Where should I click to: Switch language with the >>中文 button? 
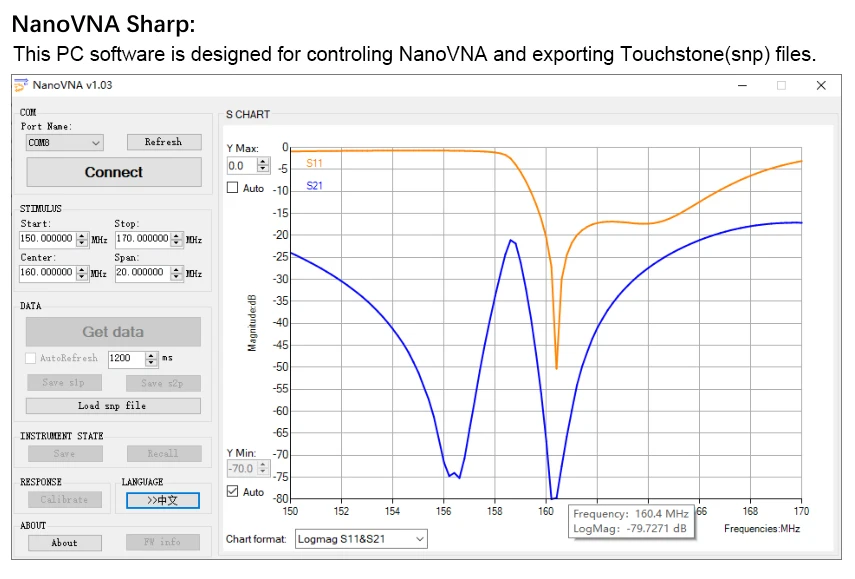pos(162,500)
